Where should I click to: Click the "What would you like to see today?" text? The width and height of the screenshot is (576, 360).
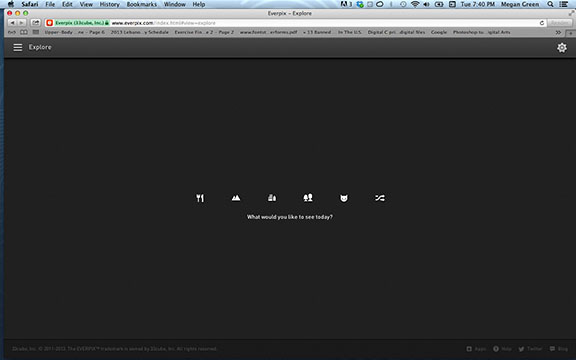289,217
